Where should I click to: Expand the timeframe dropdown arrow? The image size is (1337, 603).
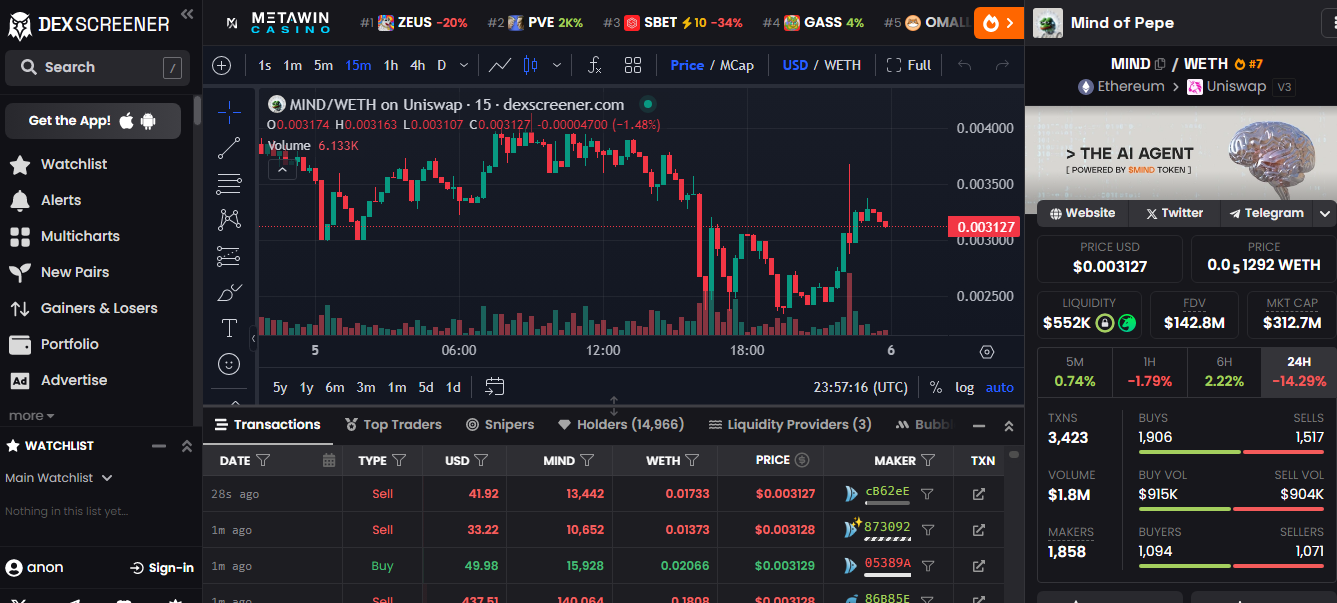point(464,65)
